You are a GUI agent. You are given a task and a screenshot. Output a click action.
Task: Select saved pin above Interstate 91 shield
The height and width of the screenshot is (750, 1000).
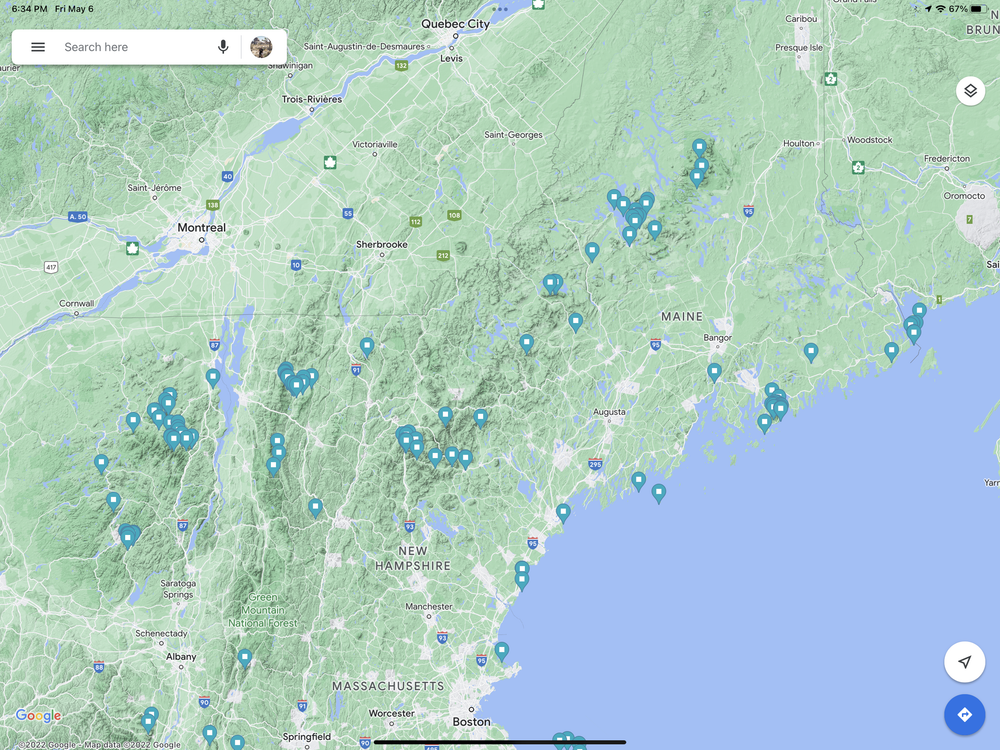[367, 347]
